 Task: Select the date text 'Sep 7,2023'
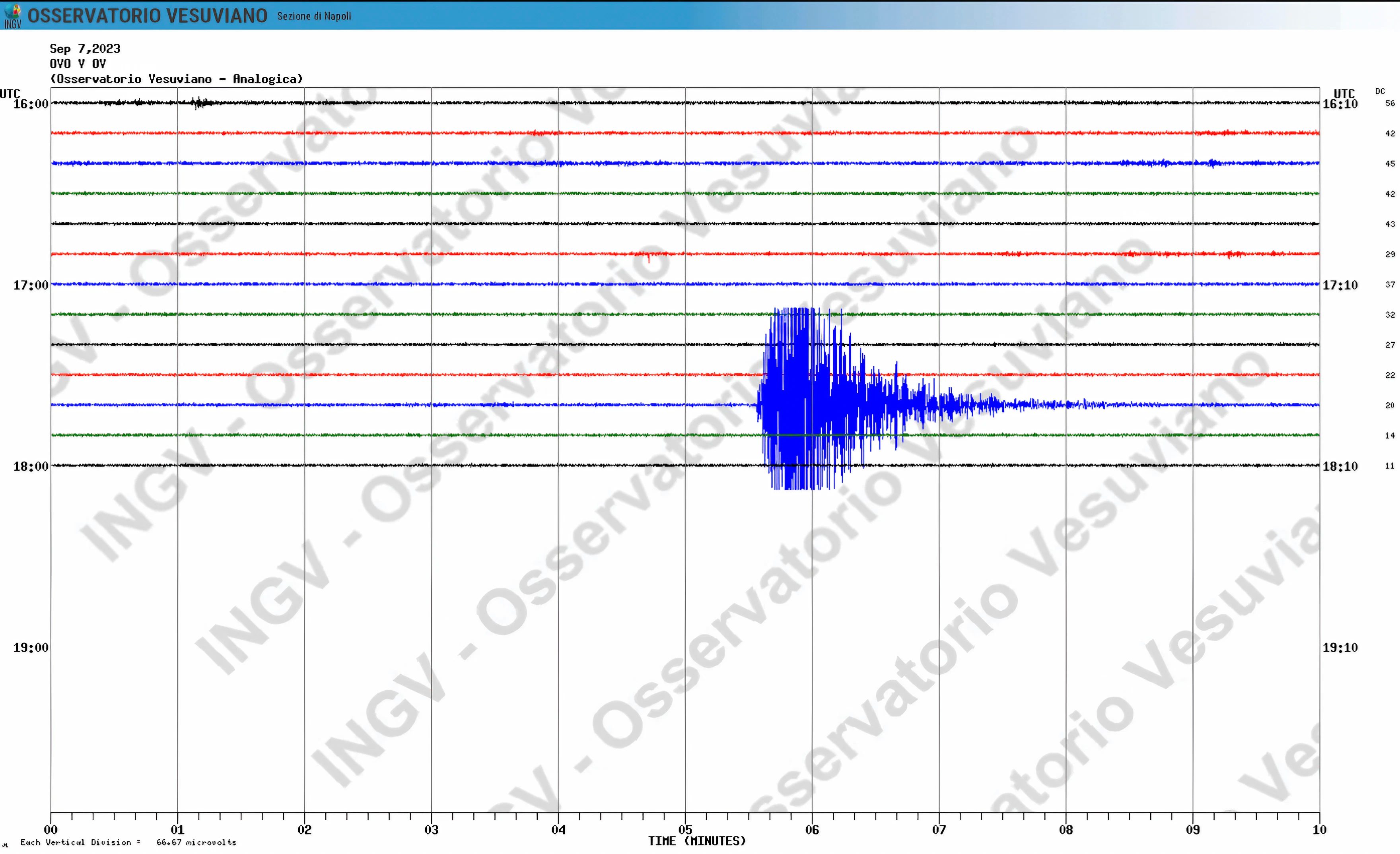(85, 49)
